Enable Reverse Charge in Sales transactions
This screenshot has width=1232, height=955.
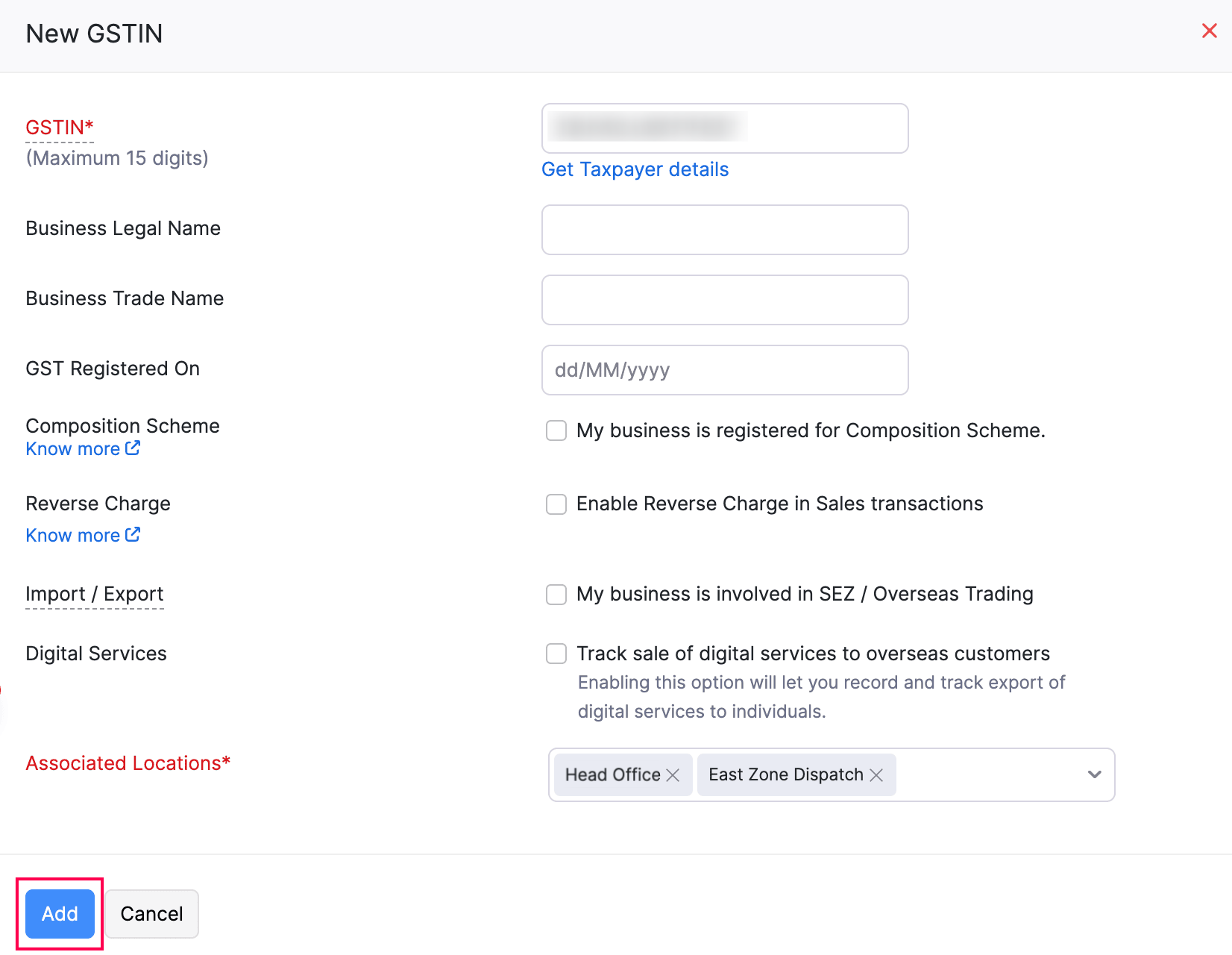[556, 504]
